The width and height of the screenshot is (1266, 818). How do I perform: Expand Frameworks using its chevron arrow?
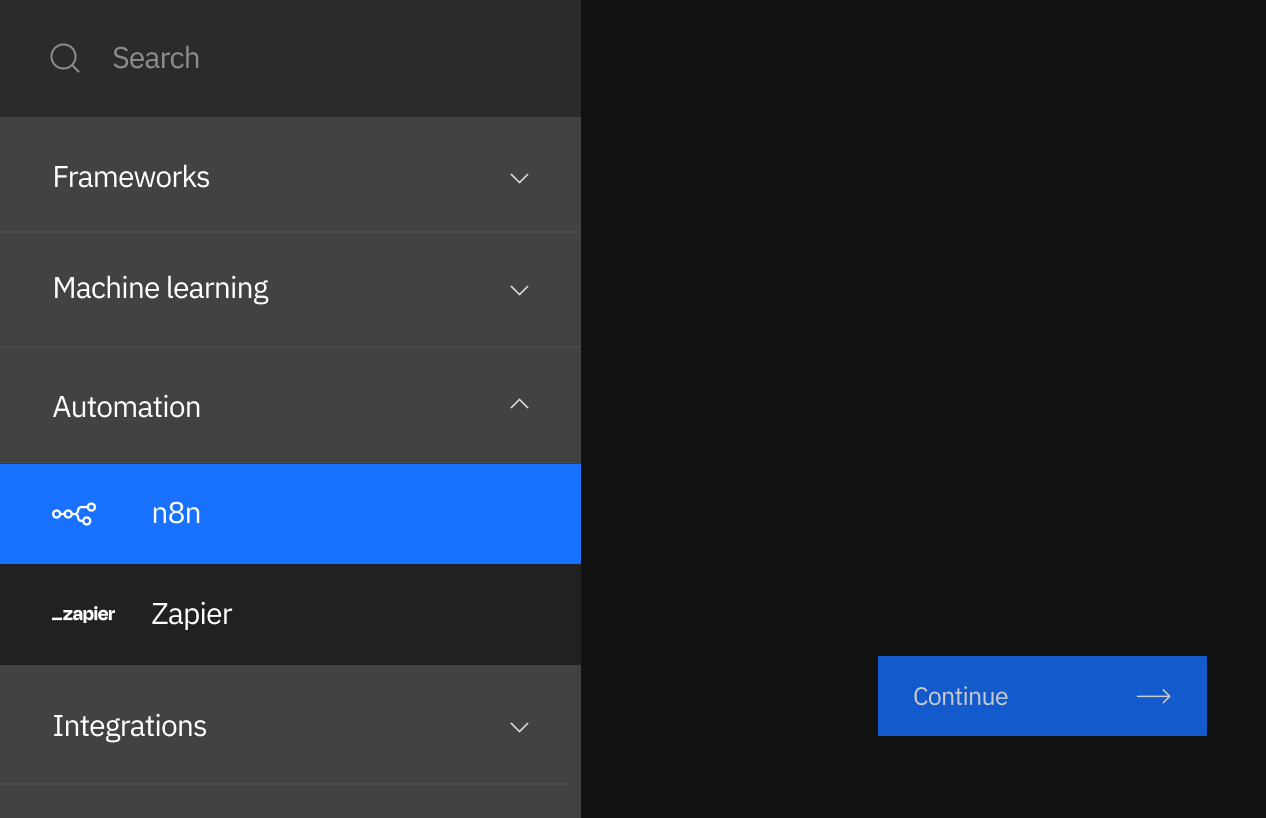[519, 178]
